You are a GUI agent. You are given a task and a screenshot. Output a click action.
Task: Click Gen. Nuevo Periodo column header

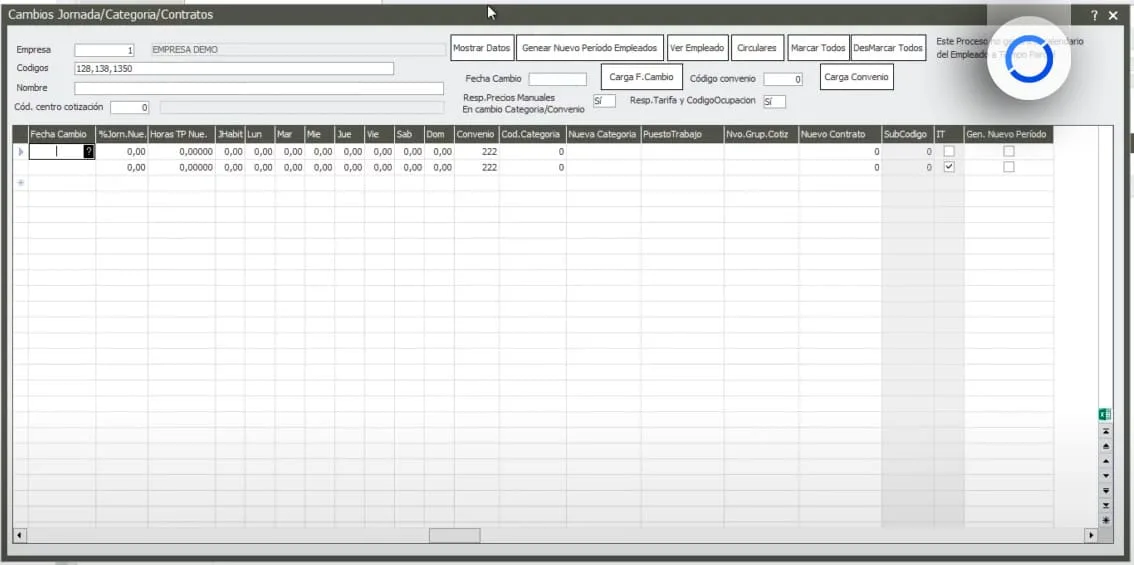pos(1008,134)
